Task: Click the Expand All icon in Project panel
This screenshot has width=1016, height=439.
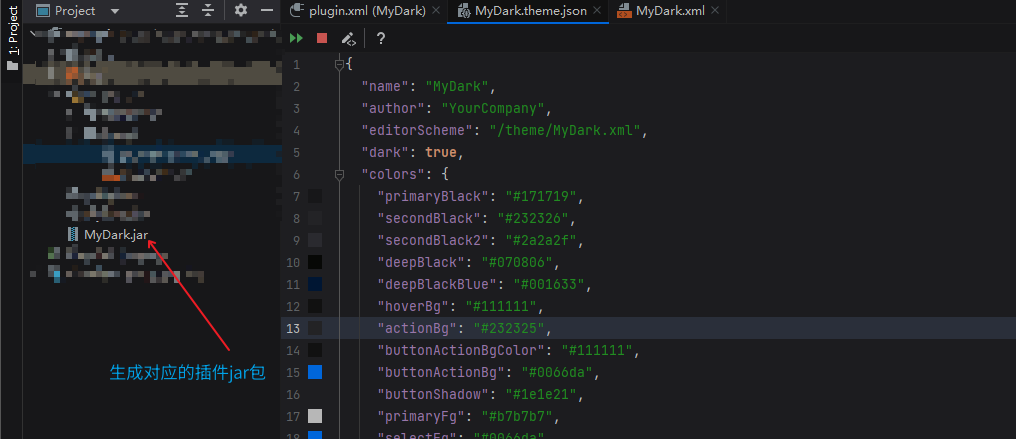Action: [x=183, y=10]
